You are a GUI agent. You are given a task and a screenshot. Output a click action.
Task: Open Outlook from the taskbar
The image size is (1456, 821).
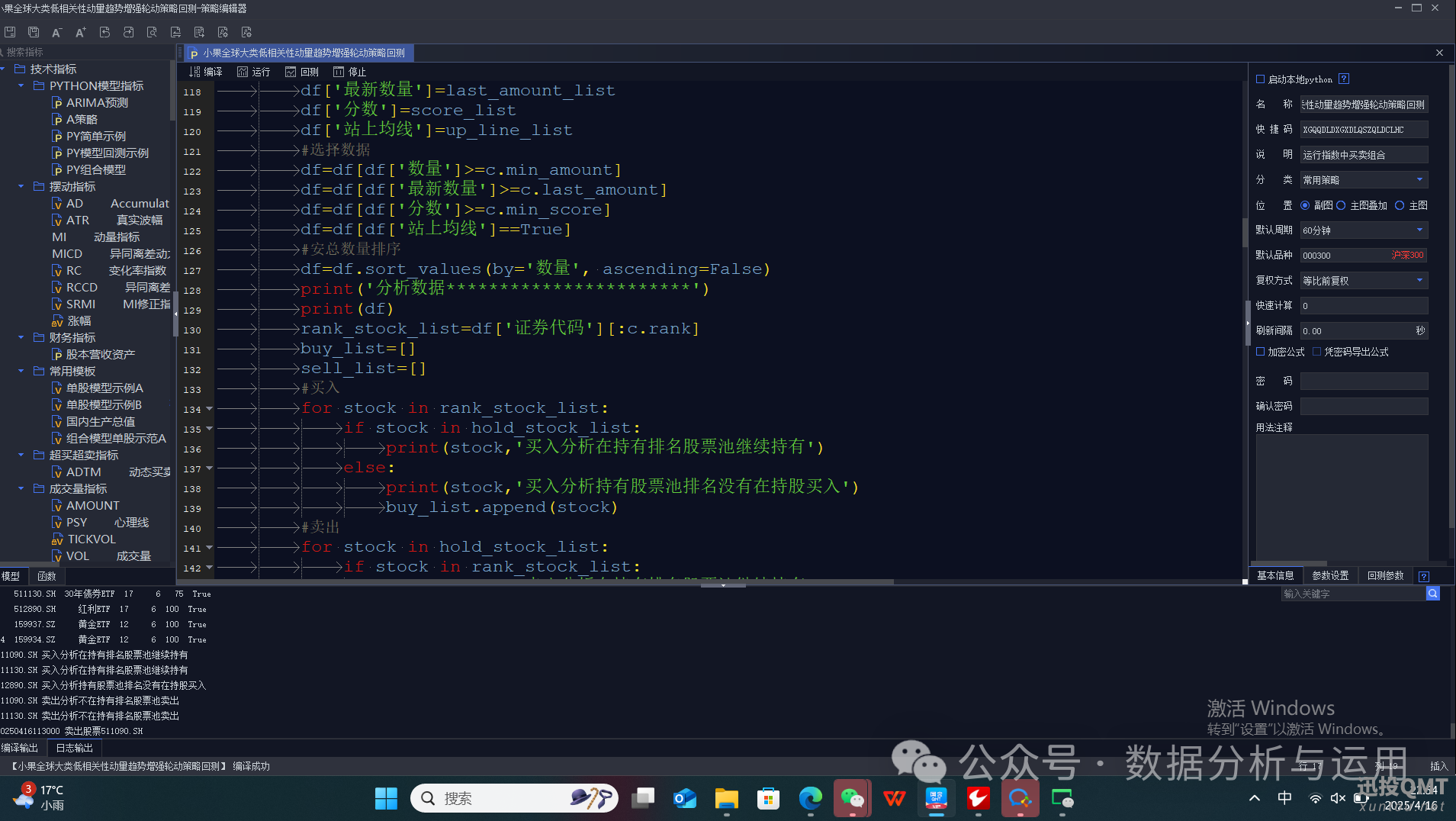685,798
